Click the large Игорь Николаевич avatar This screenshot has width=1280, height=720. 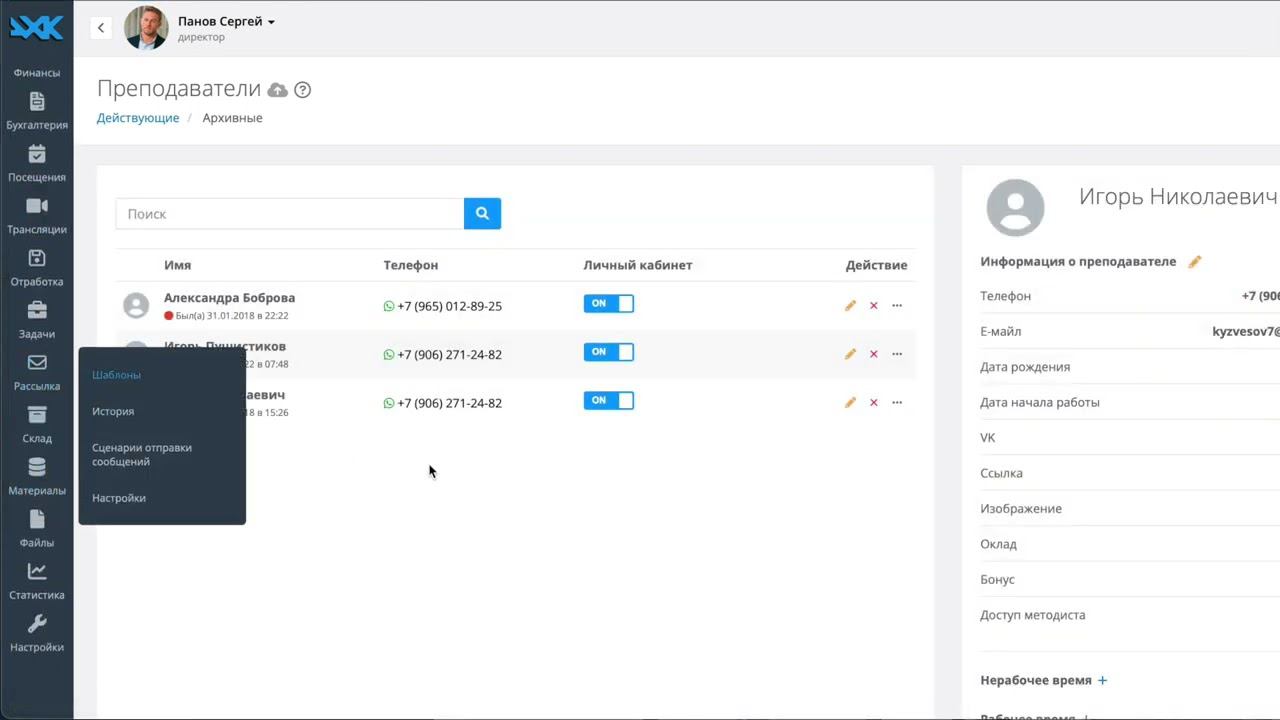(1015, 208)
